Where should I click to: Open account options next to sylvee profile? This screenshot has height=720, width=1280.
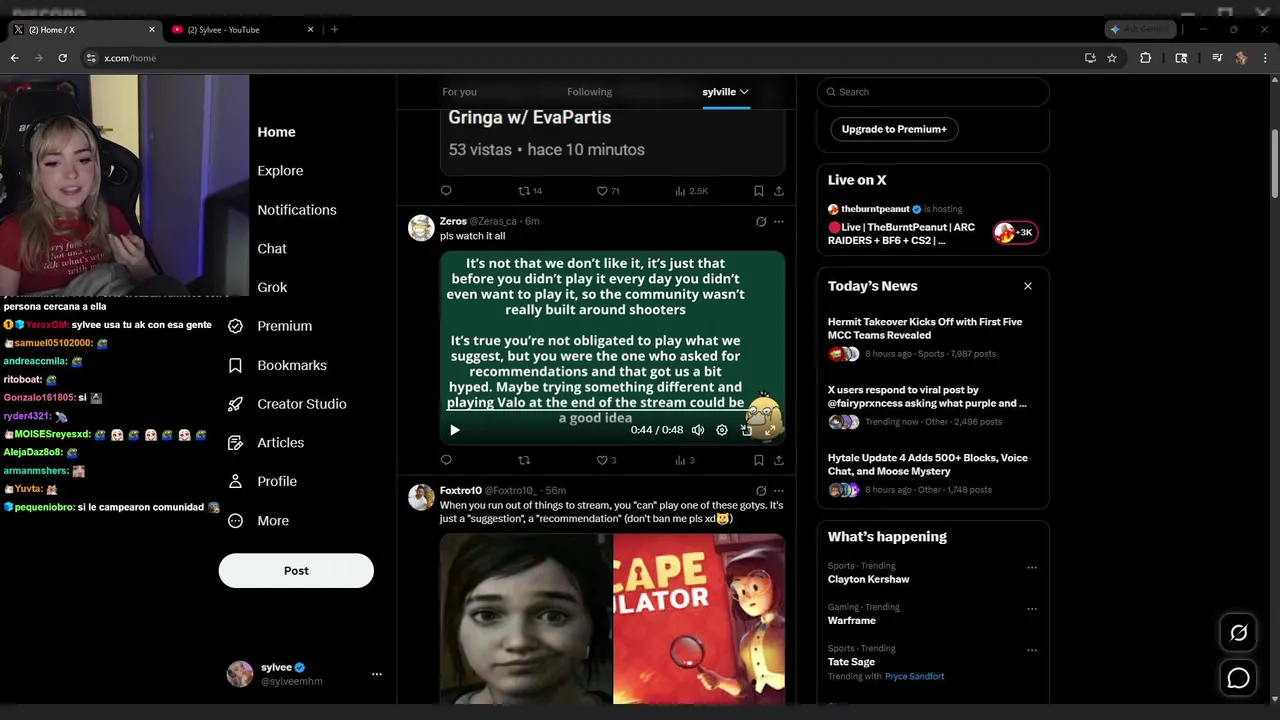(x=377, y=674)
